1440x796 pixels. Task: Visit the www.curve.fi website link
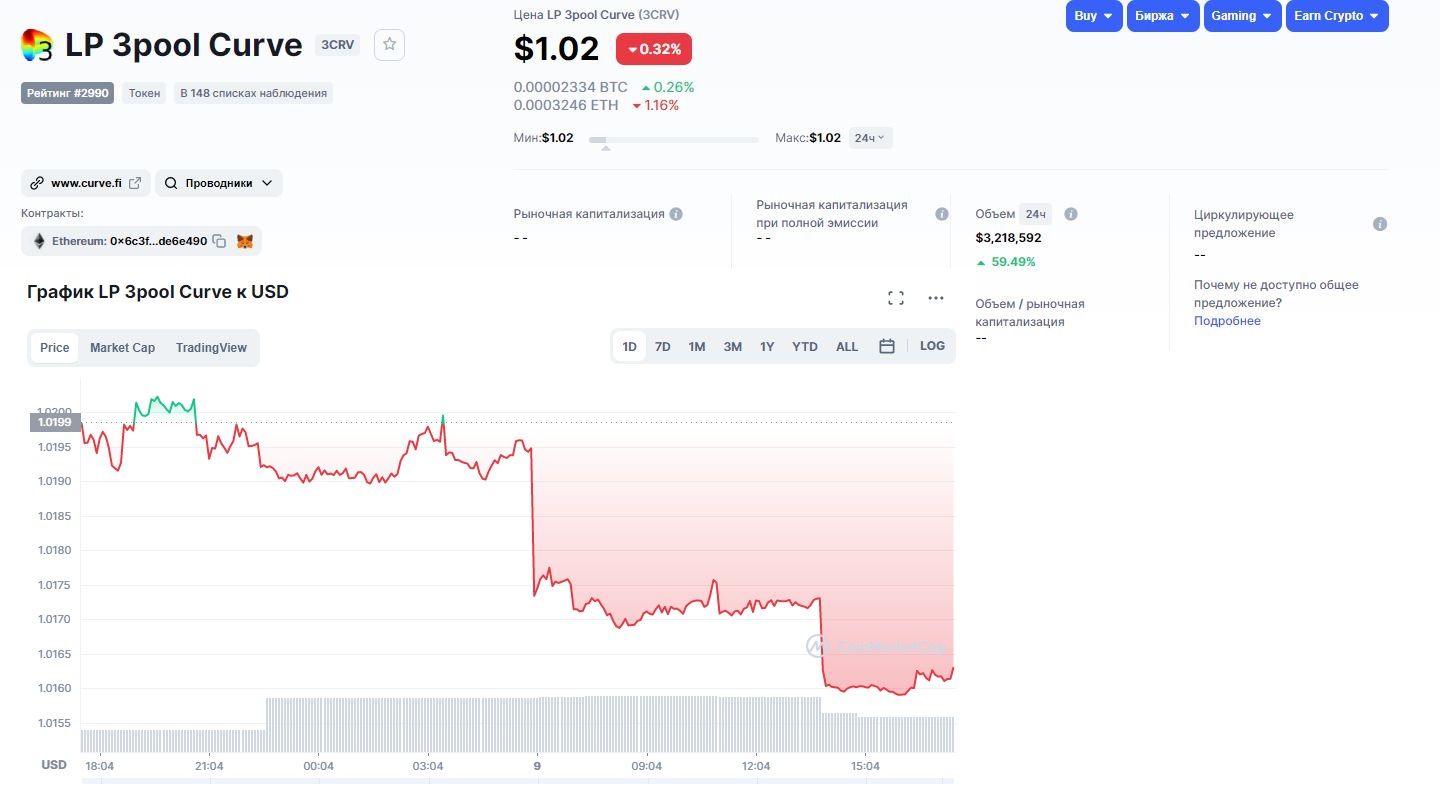click(x=86, y=183)
